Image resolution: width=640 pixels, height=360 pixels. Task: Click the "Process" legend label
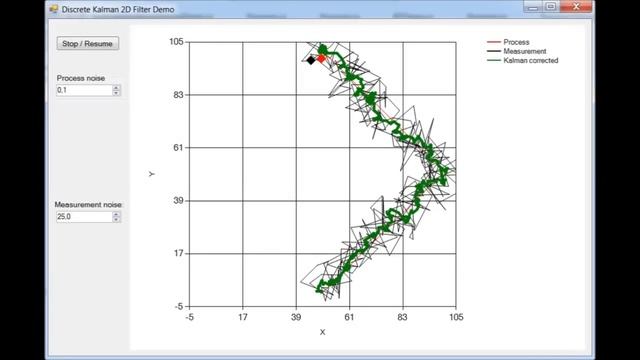[x=516, y=42]
